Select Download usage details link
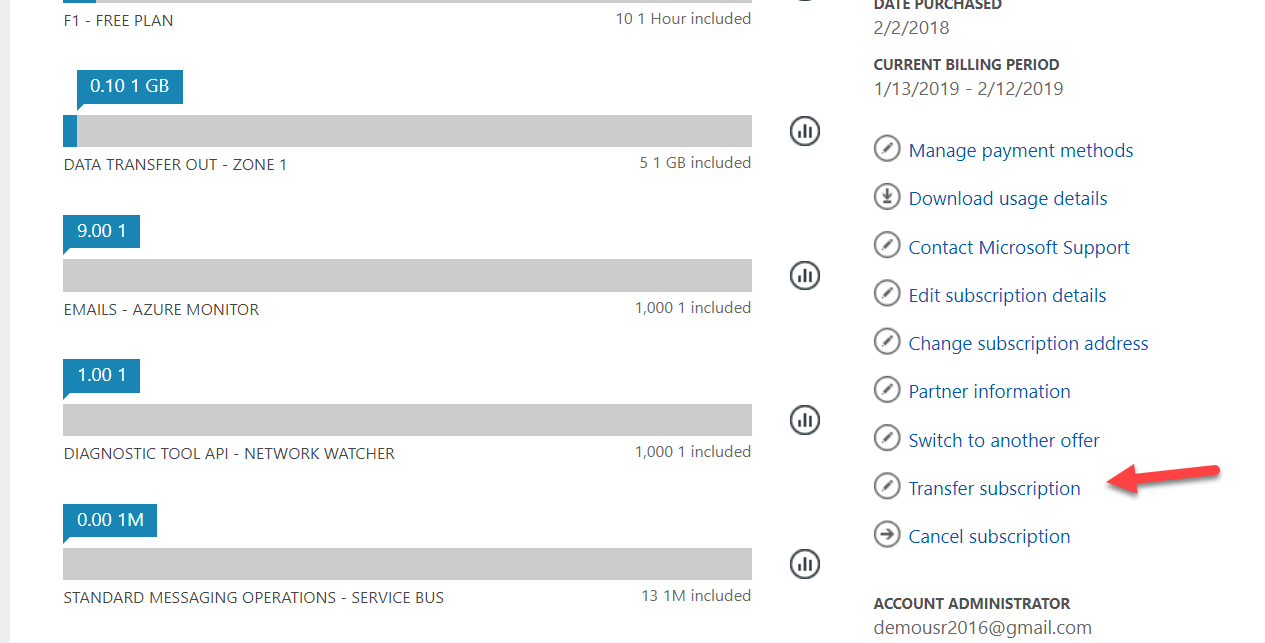Viewport: 1265px width, 643px height. 1007,199
